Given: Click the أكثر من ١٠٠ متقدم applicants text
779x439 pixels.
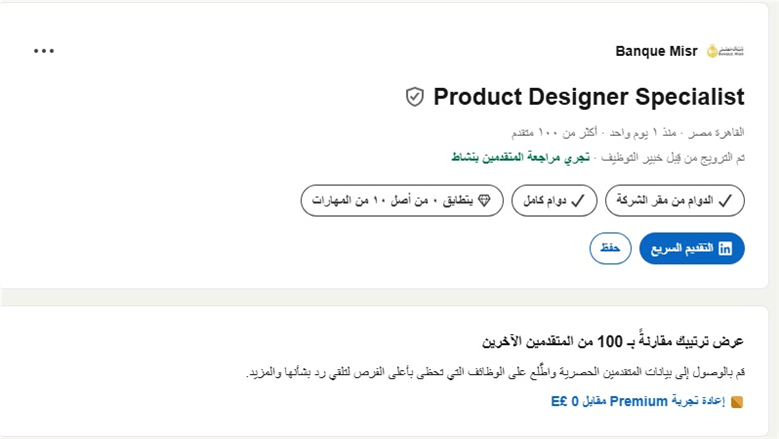Looking at the screenshot, I should click(x=554, y=133).
